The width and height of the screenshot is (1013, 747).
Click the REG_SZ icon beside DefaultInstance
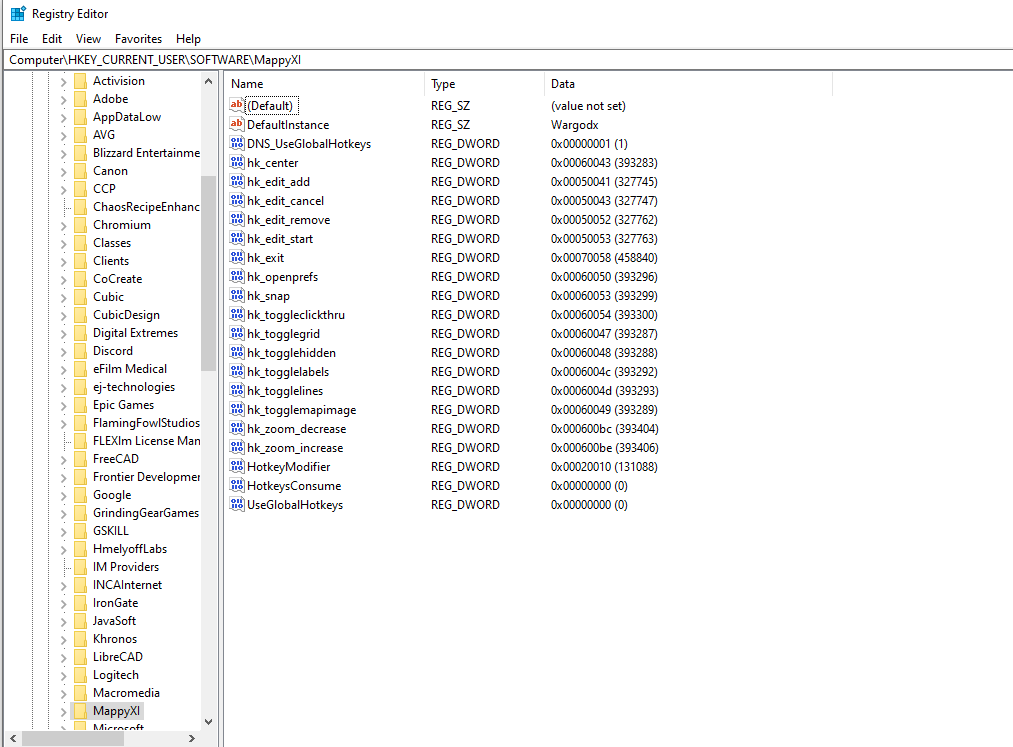237,124
